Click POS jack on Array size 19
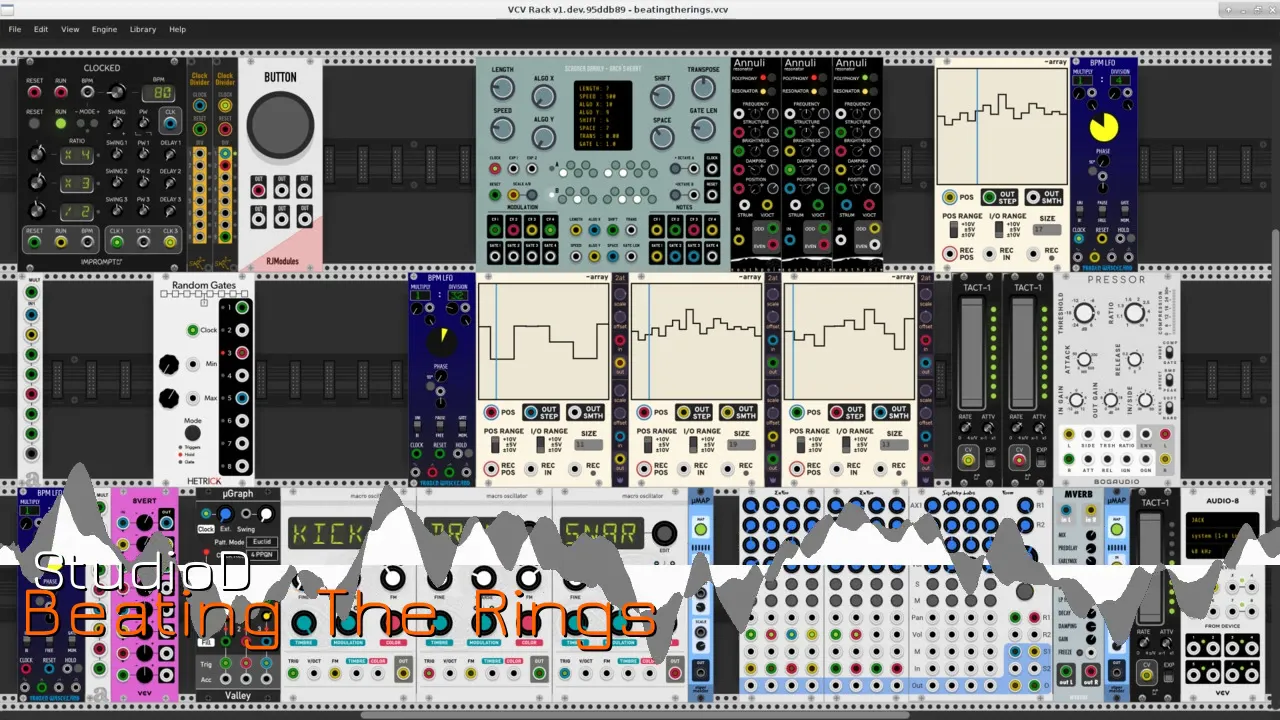 [644, 413]
